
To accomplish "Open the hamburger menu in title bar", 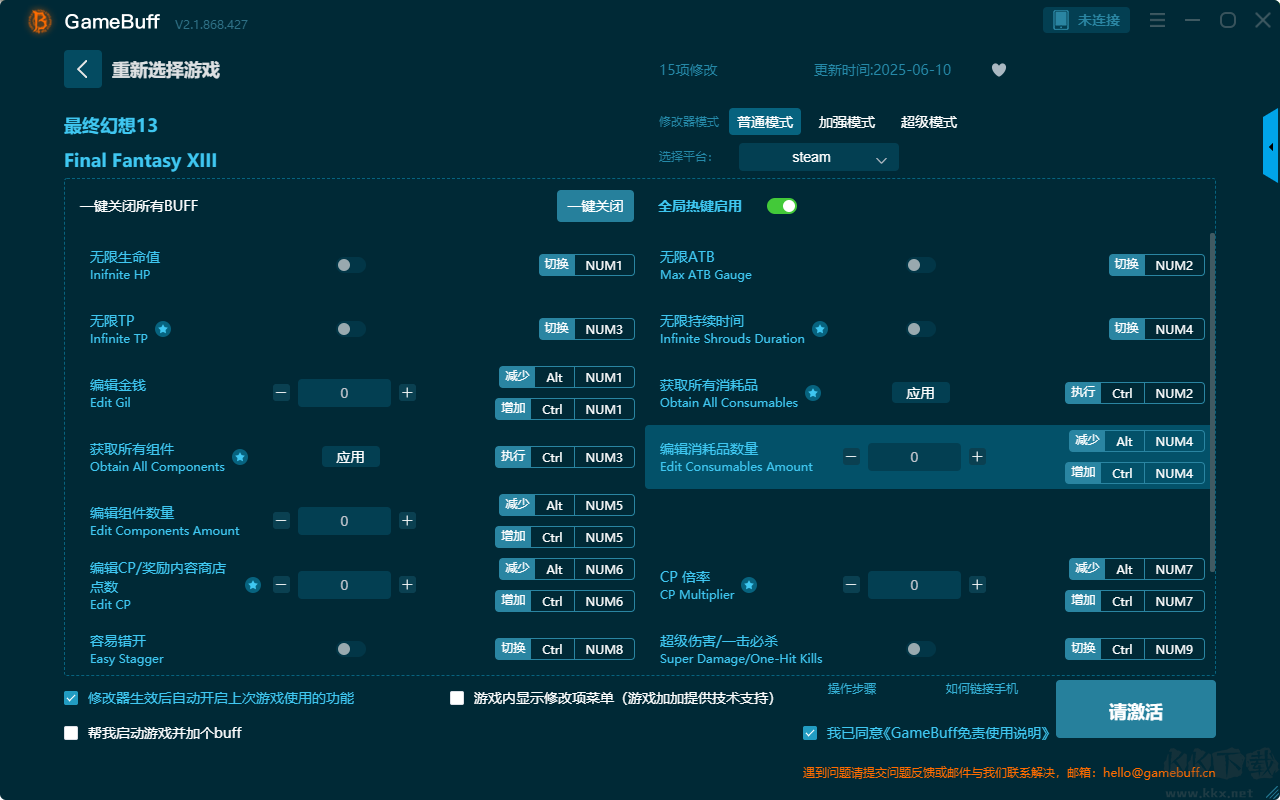I will click(1157, 21).
